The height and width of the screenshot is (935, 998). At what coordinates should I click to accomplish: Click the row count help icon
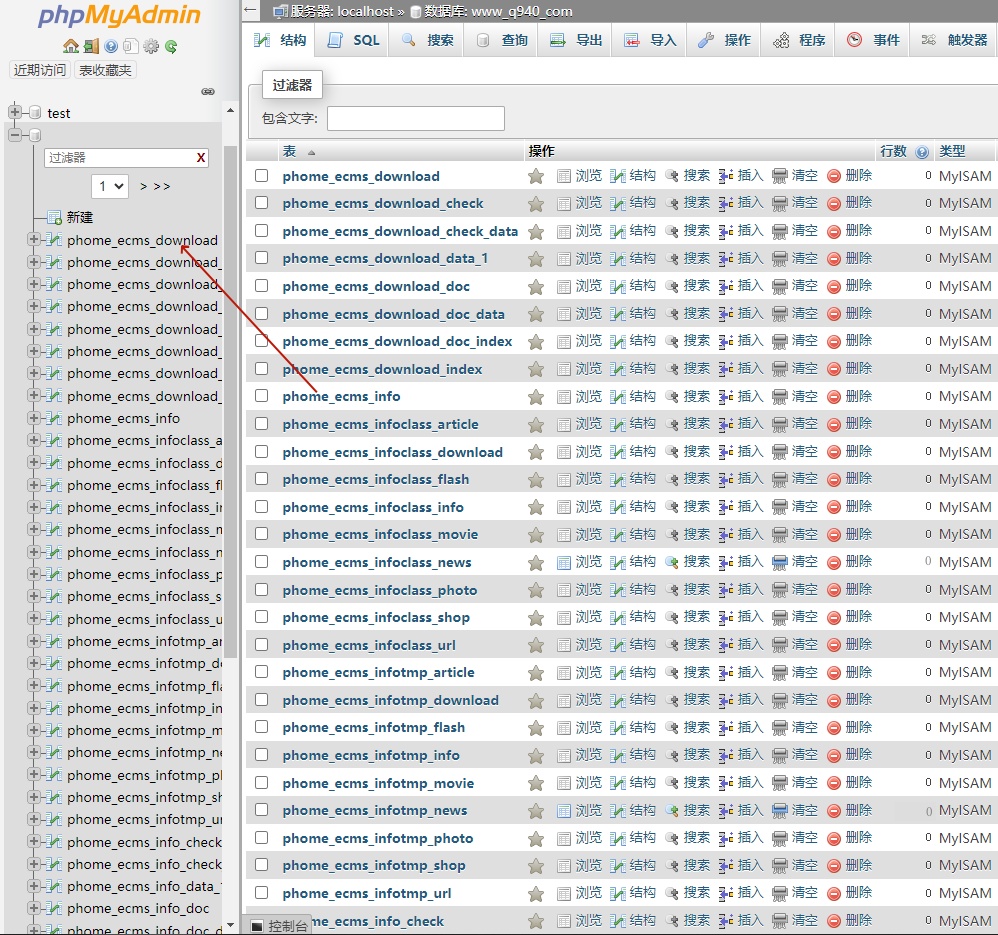(922, 152)
